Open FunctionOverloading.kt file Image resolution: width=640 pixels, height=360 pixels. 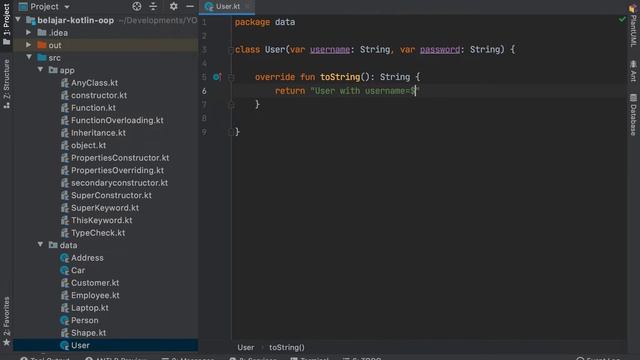[x=117, y=120]
